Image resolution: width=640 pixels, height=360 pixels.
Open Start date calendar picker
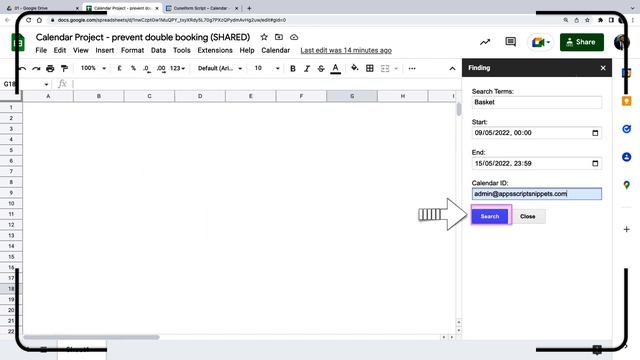595,133
